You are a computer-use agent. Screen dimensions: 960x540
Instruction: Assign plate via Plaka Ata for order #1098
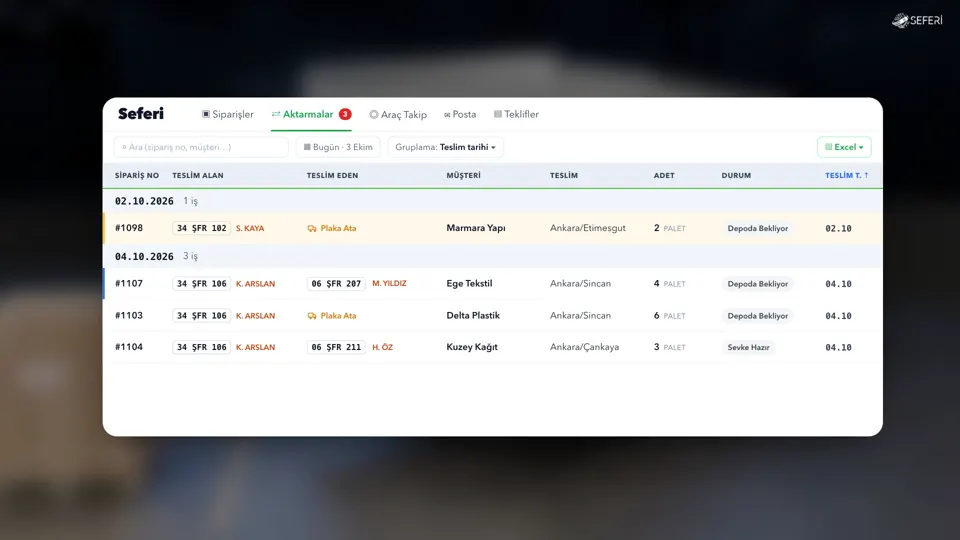coord(332,228)
